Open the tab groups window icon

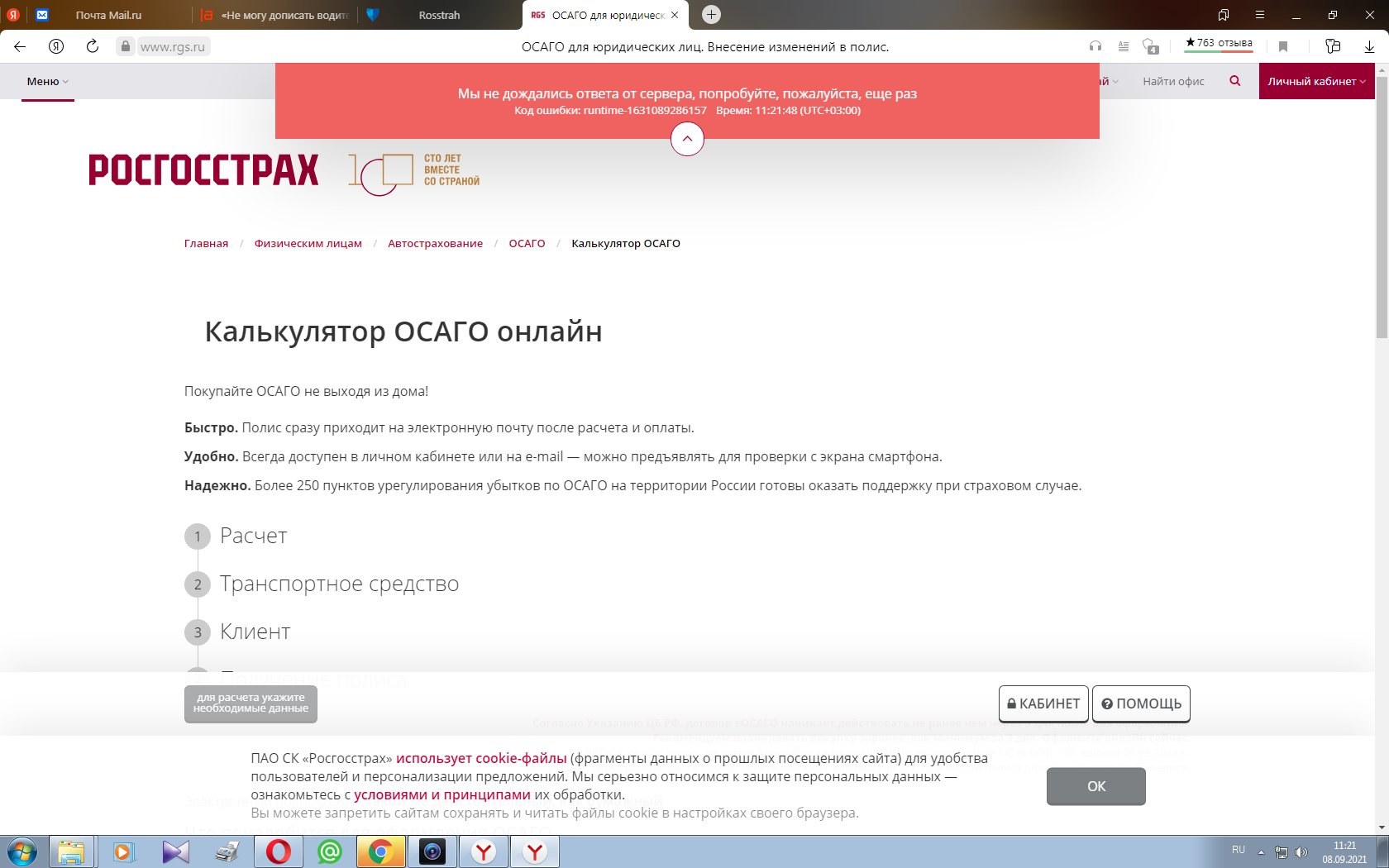[1224, 15]
